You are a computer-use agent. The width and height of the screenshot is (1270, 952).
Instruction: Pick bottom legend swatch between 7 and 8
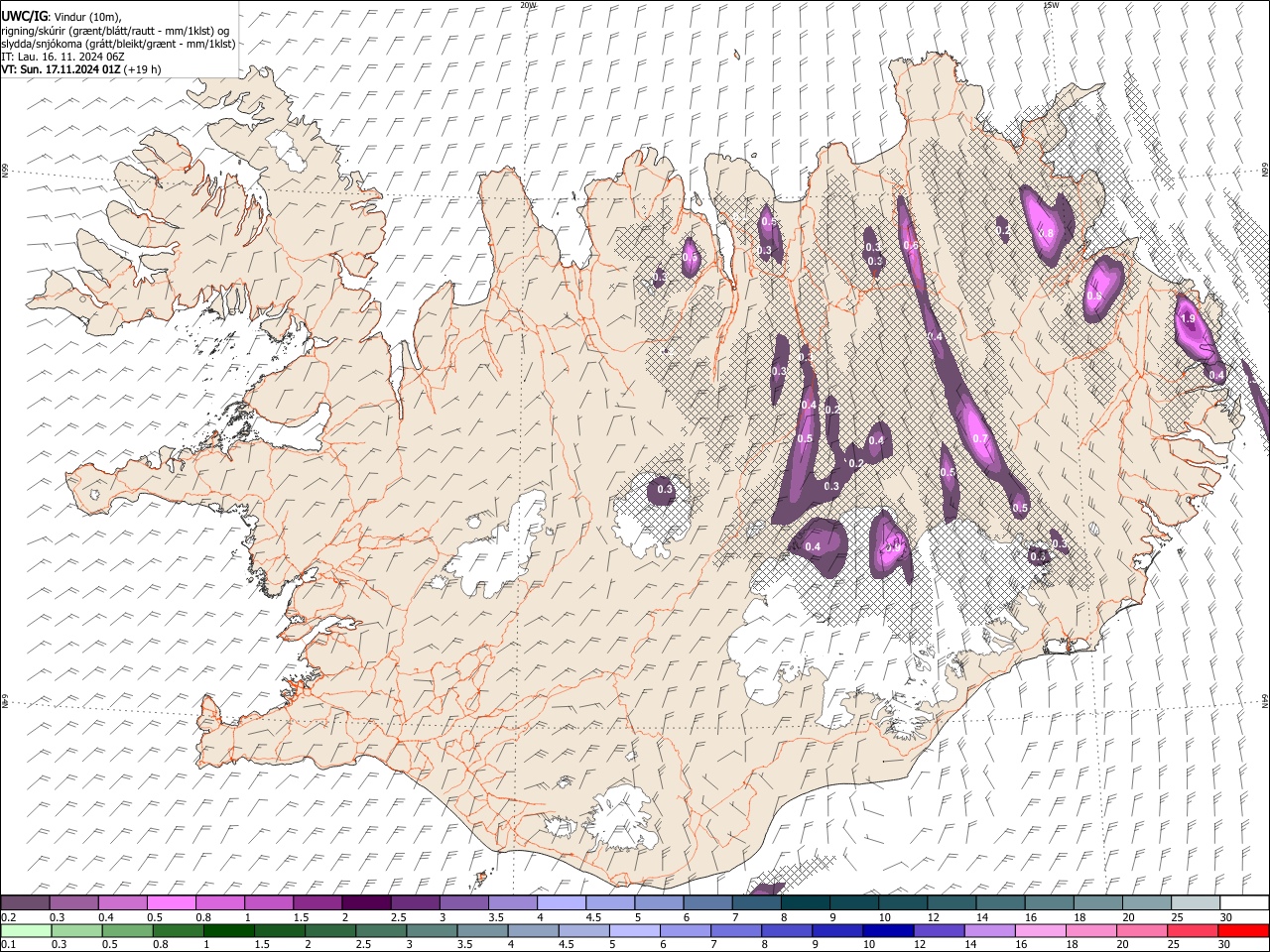click(737, 930)
